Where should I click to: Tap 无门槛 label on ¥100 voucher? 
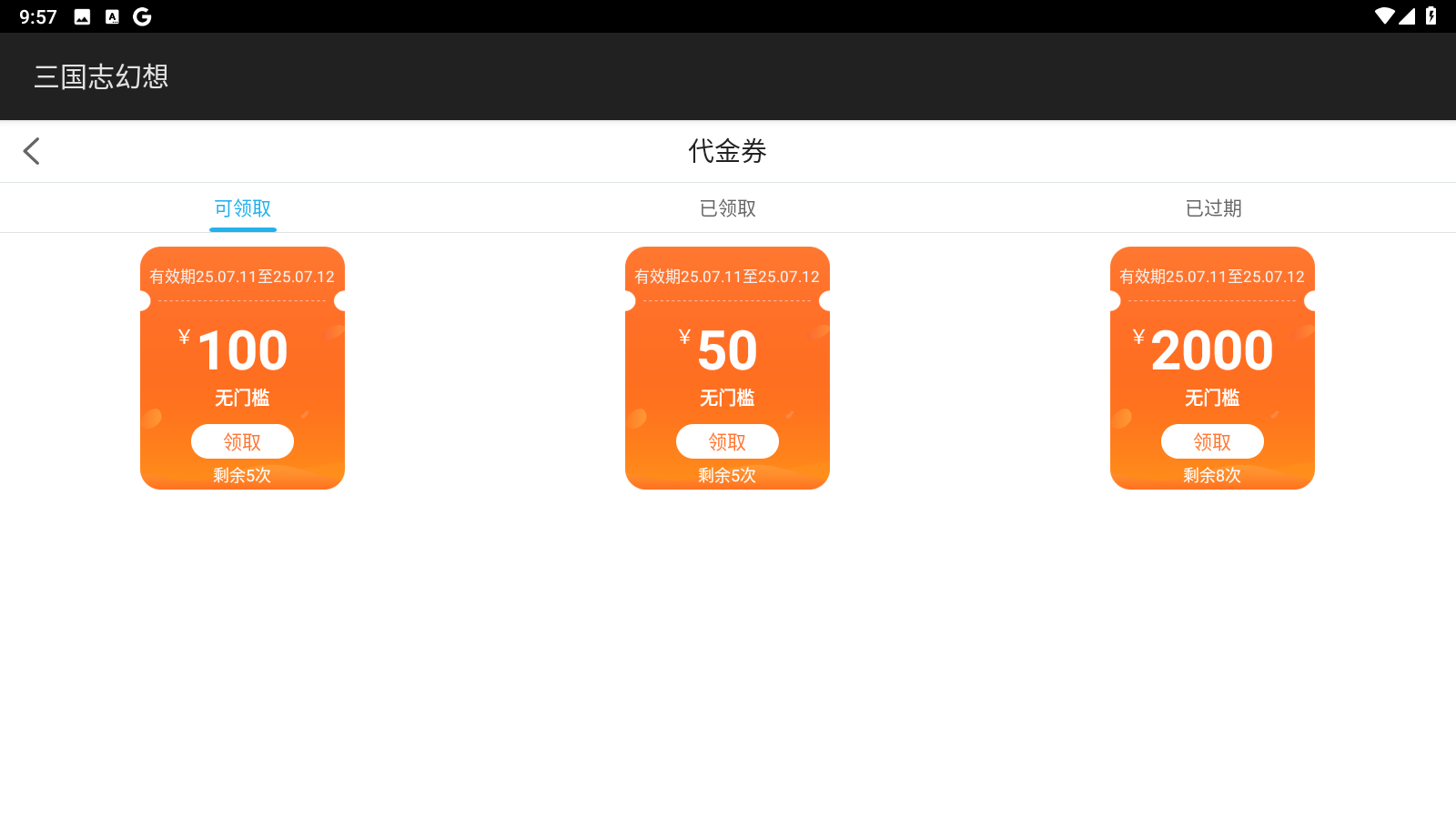(x=242, y=398)
